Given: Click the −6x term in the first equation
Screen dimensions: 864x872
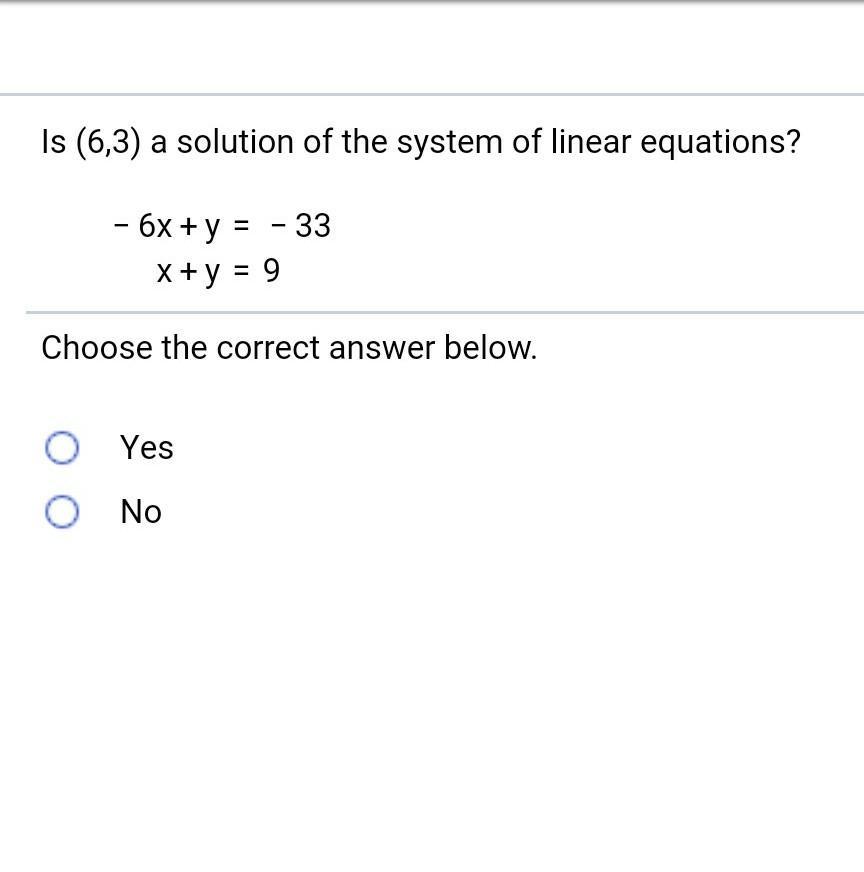Looking at the screenshot, I should [144, 227].
